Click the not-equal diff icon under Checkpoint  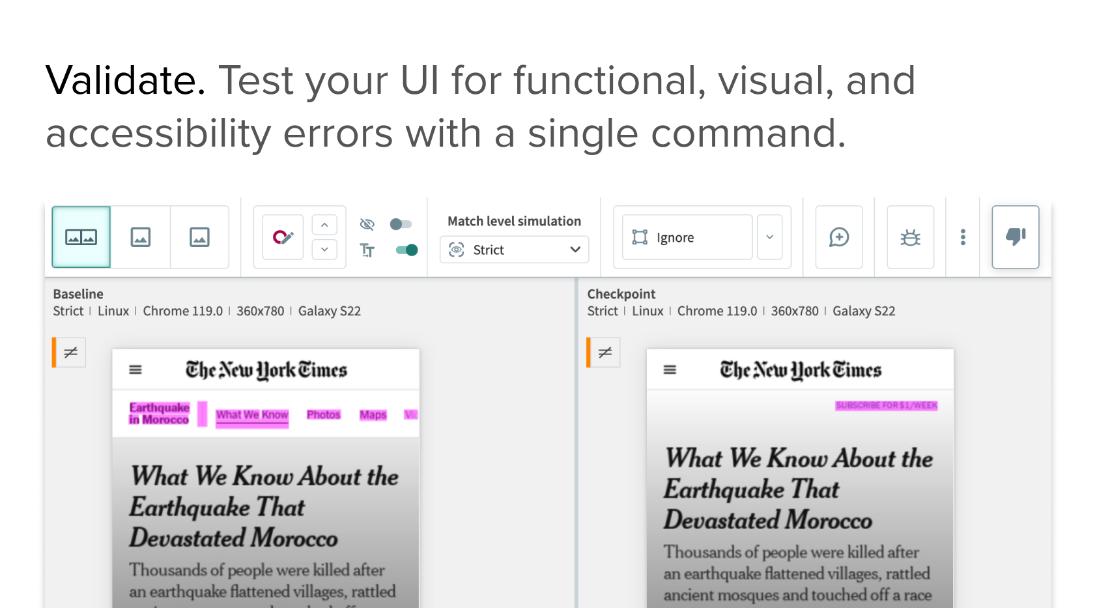[605, 352]
